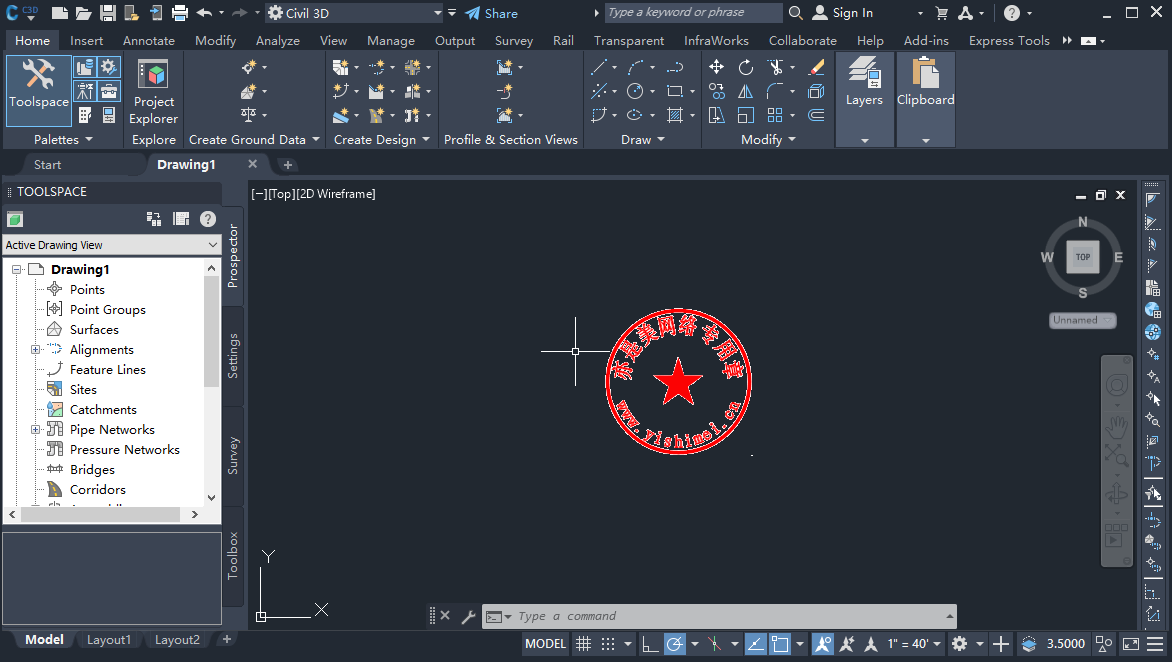Click the keyword search field
The height and width of the screenshot is (662, 1172).
tap(694, 13)
